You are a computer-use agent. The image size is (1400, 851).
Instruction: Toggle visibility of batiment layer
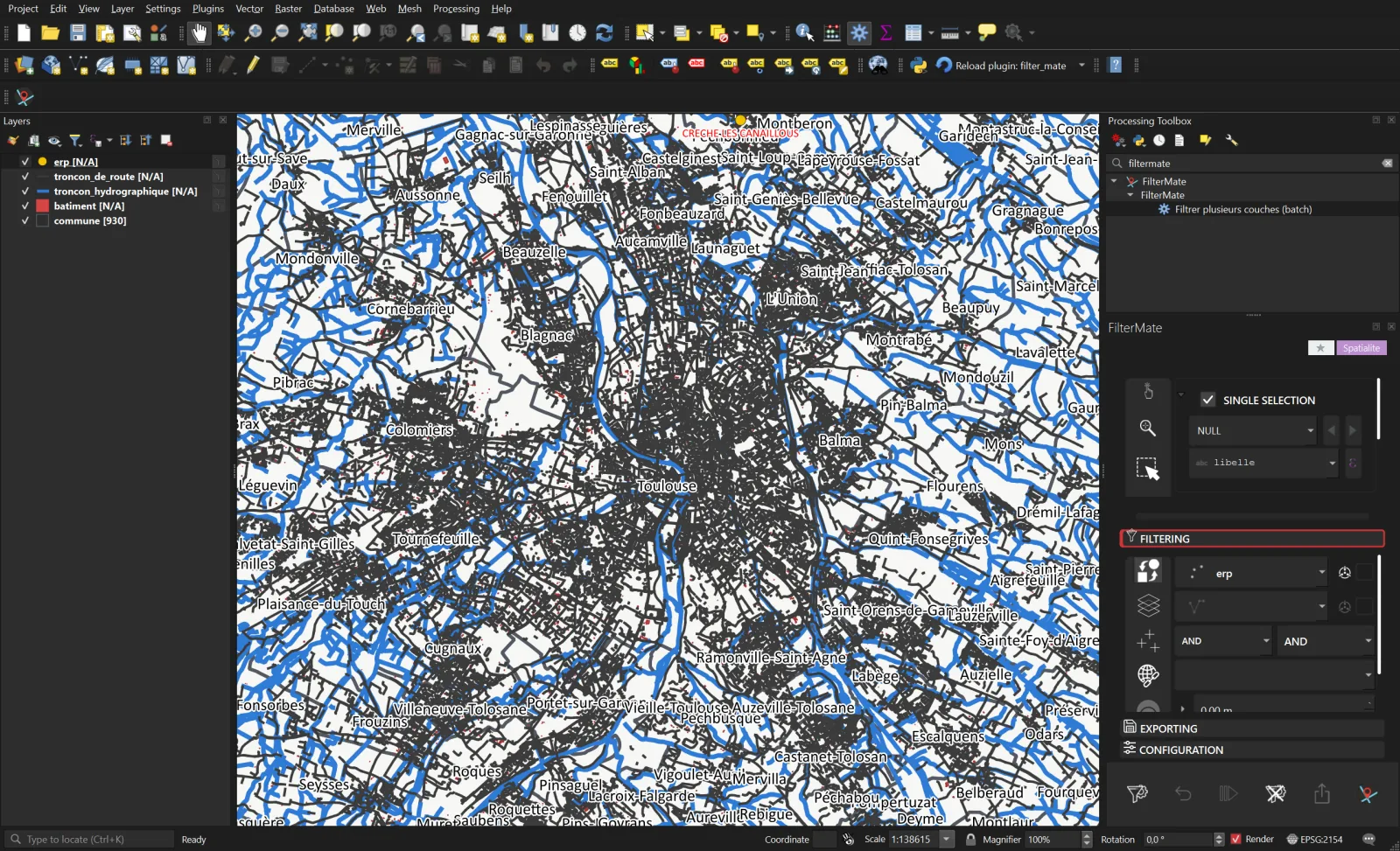tap(25, 206)
